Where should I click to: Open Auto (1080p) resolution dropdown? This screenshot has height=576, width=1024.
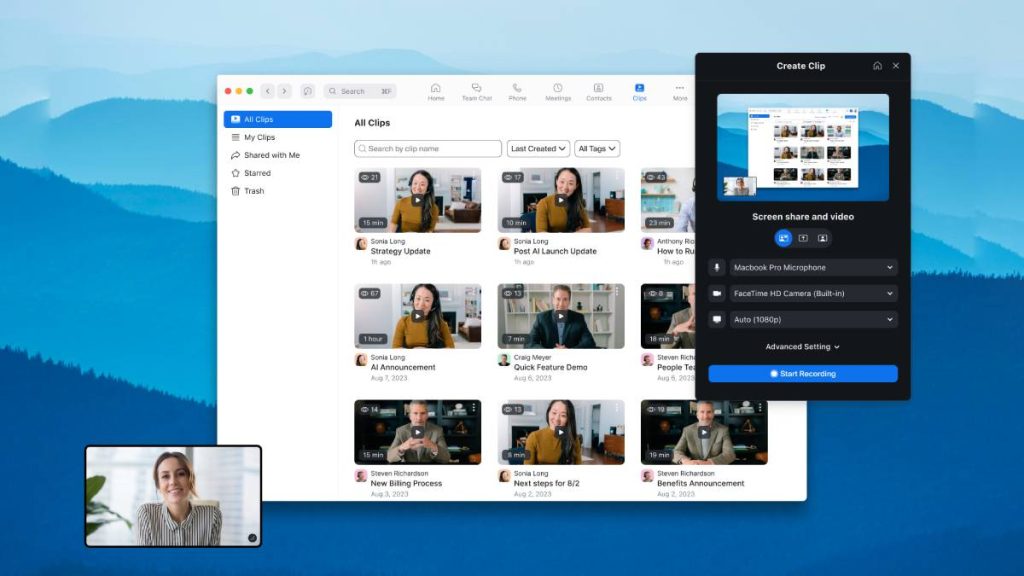(813, 320)
